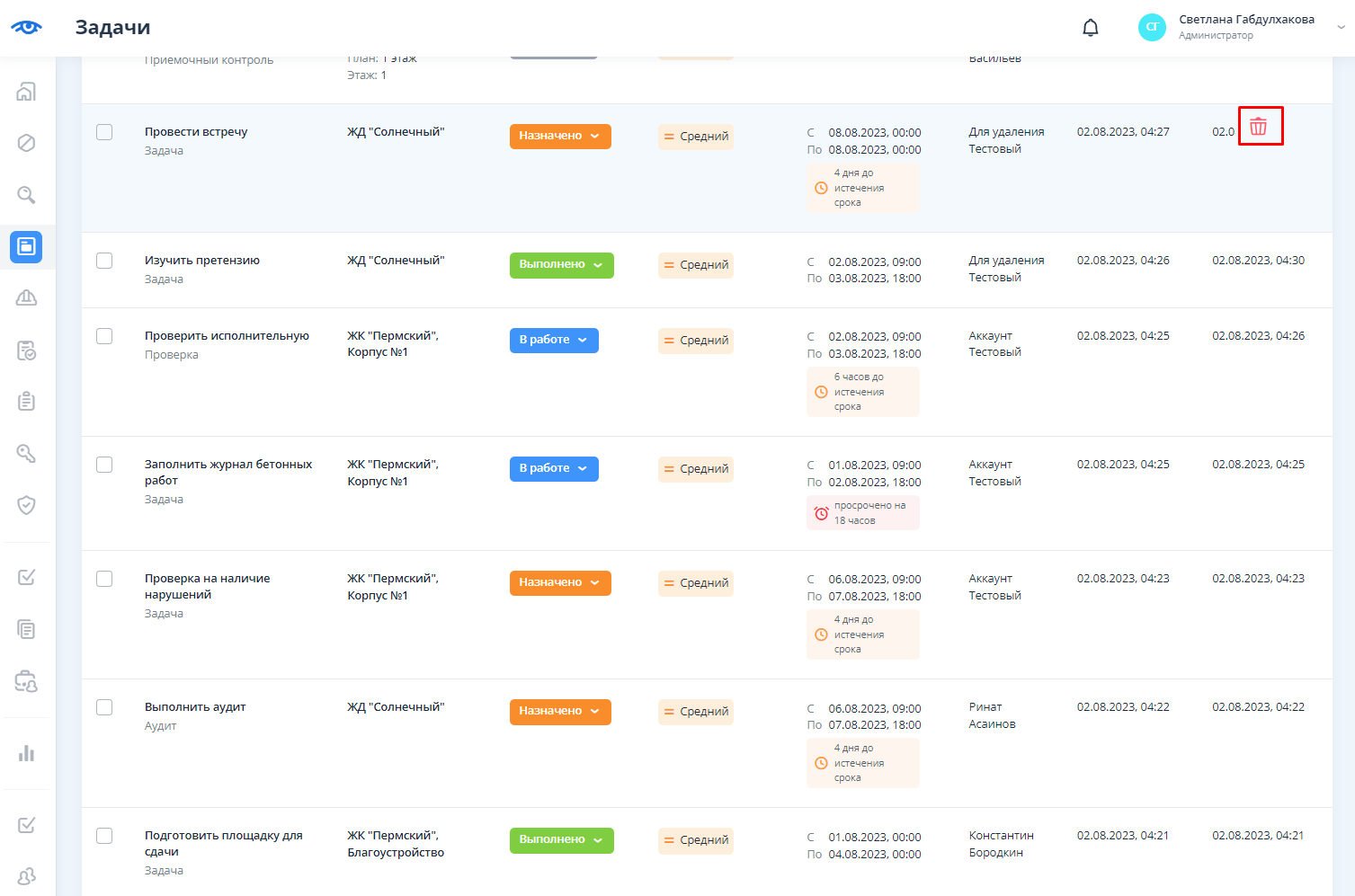Check the "Выполнить аудит" row checkbox

coord(104,707)
